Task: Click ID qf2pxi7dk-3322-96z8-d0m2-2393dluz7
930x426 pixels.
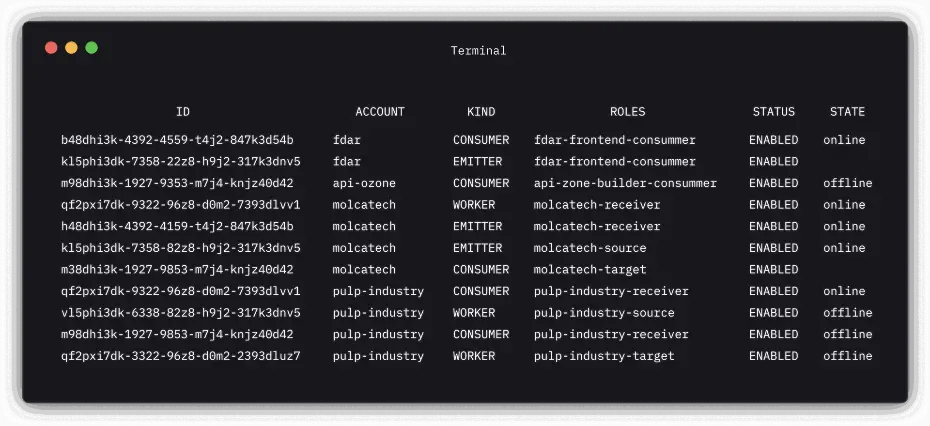Action: pyautogui.click(x=180, y=356)
